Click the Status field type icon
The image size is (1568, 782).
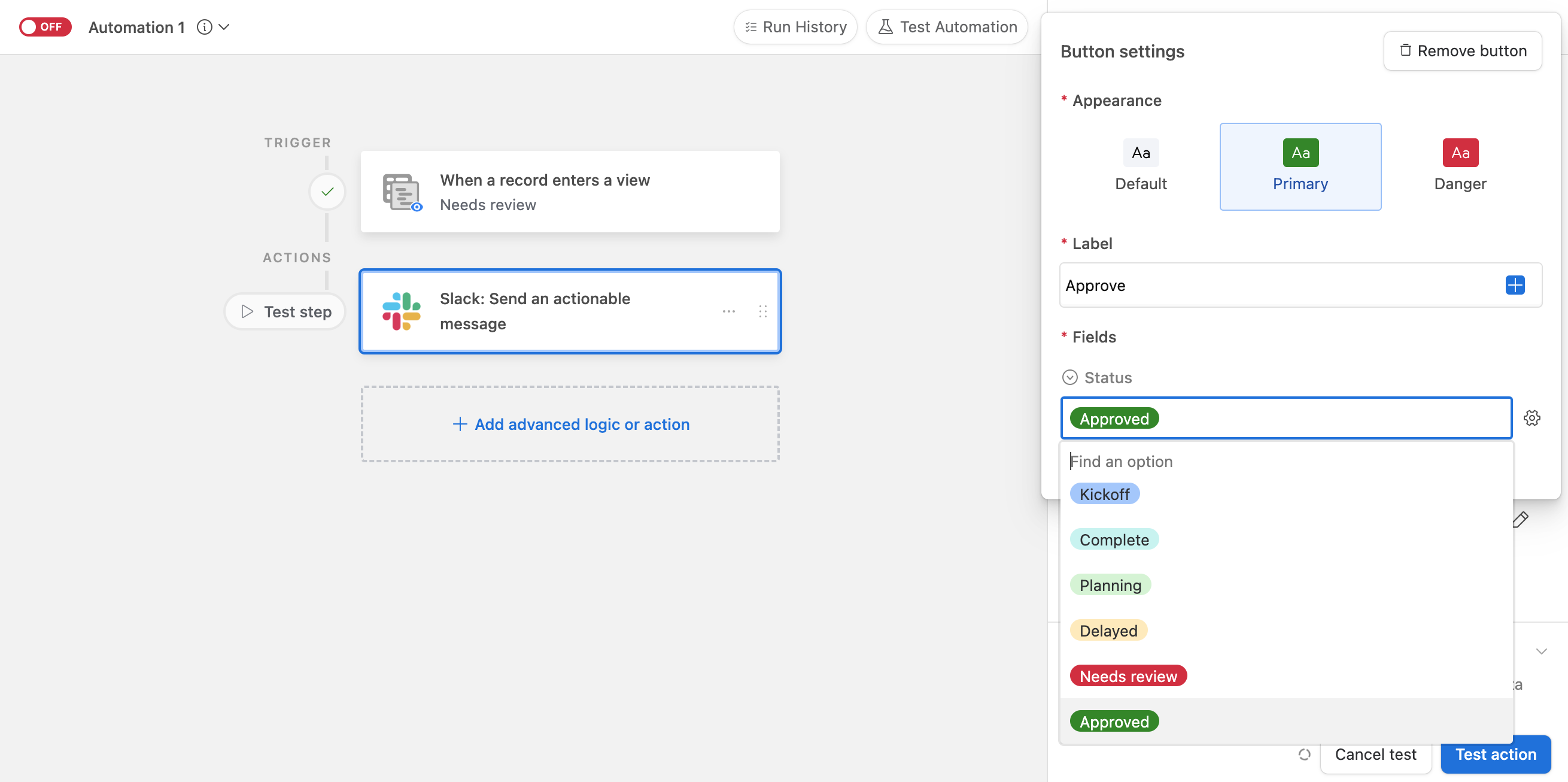click(1069, 378)
